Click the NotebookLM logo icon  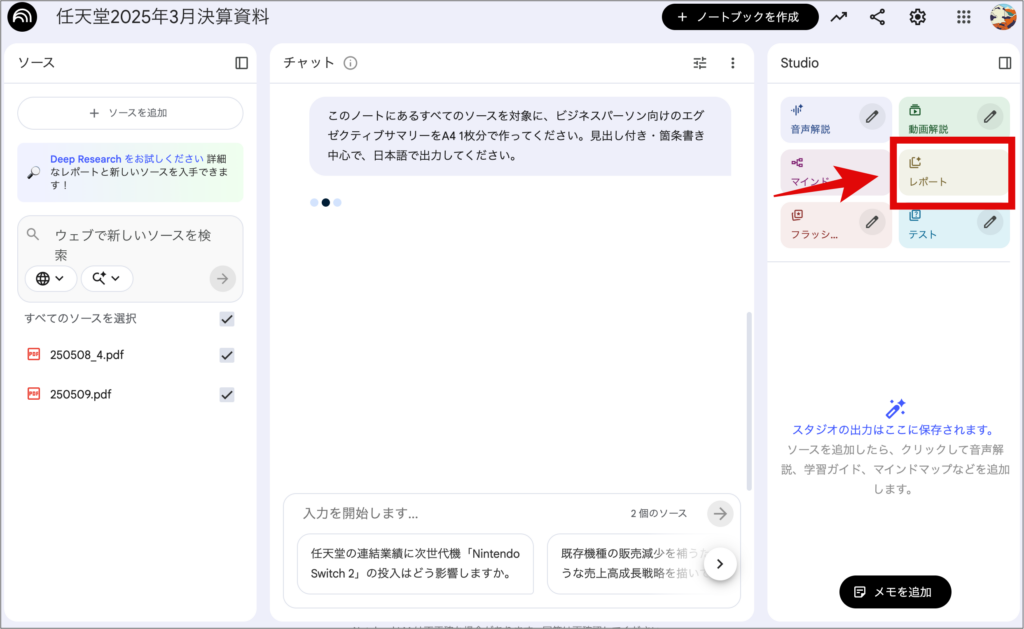[22, 17]
